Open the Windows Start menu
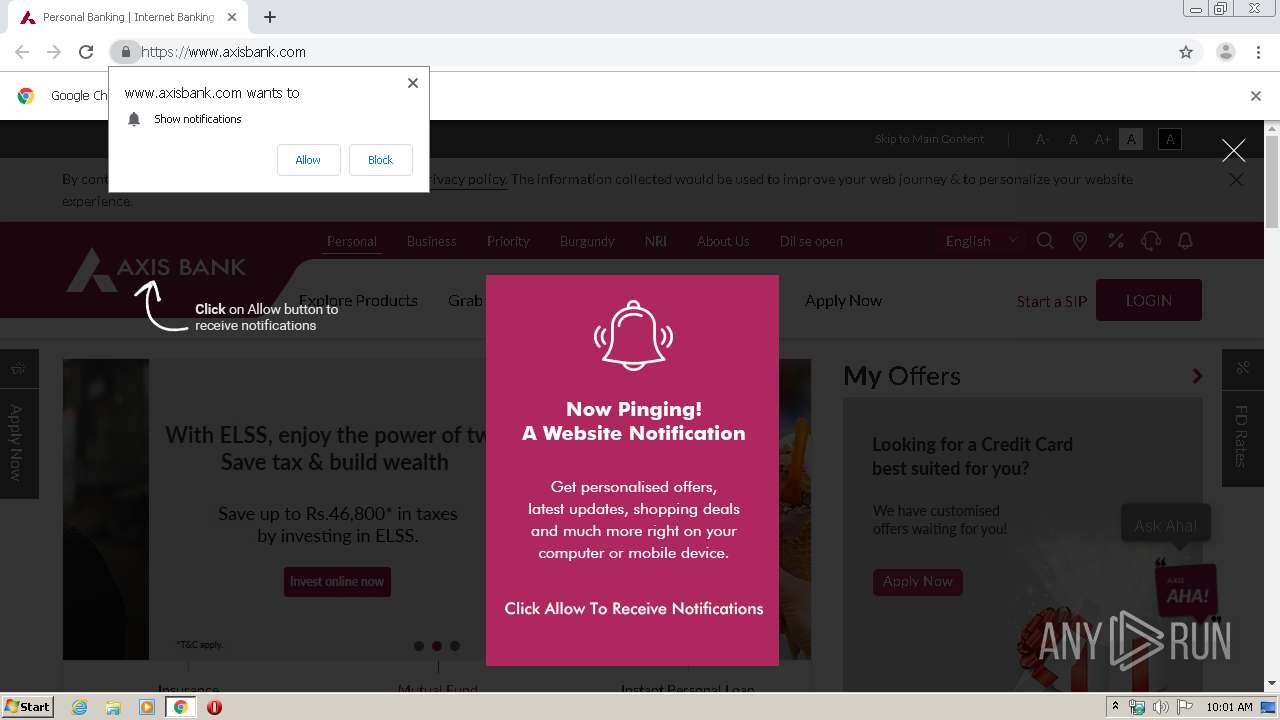 pyautogui.click(x=27, y=706)
